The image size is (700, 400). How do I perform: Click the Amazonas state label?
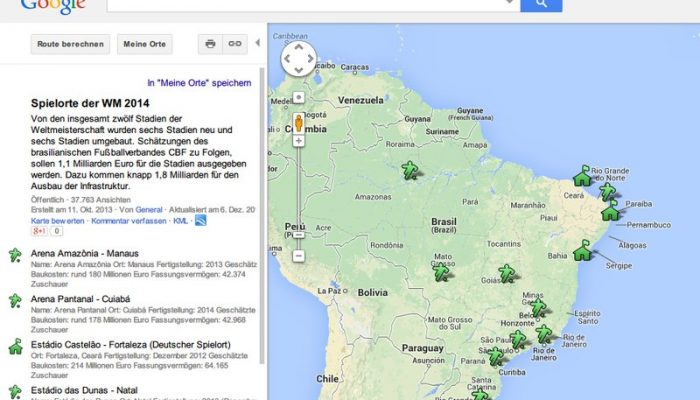(373, 197)
